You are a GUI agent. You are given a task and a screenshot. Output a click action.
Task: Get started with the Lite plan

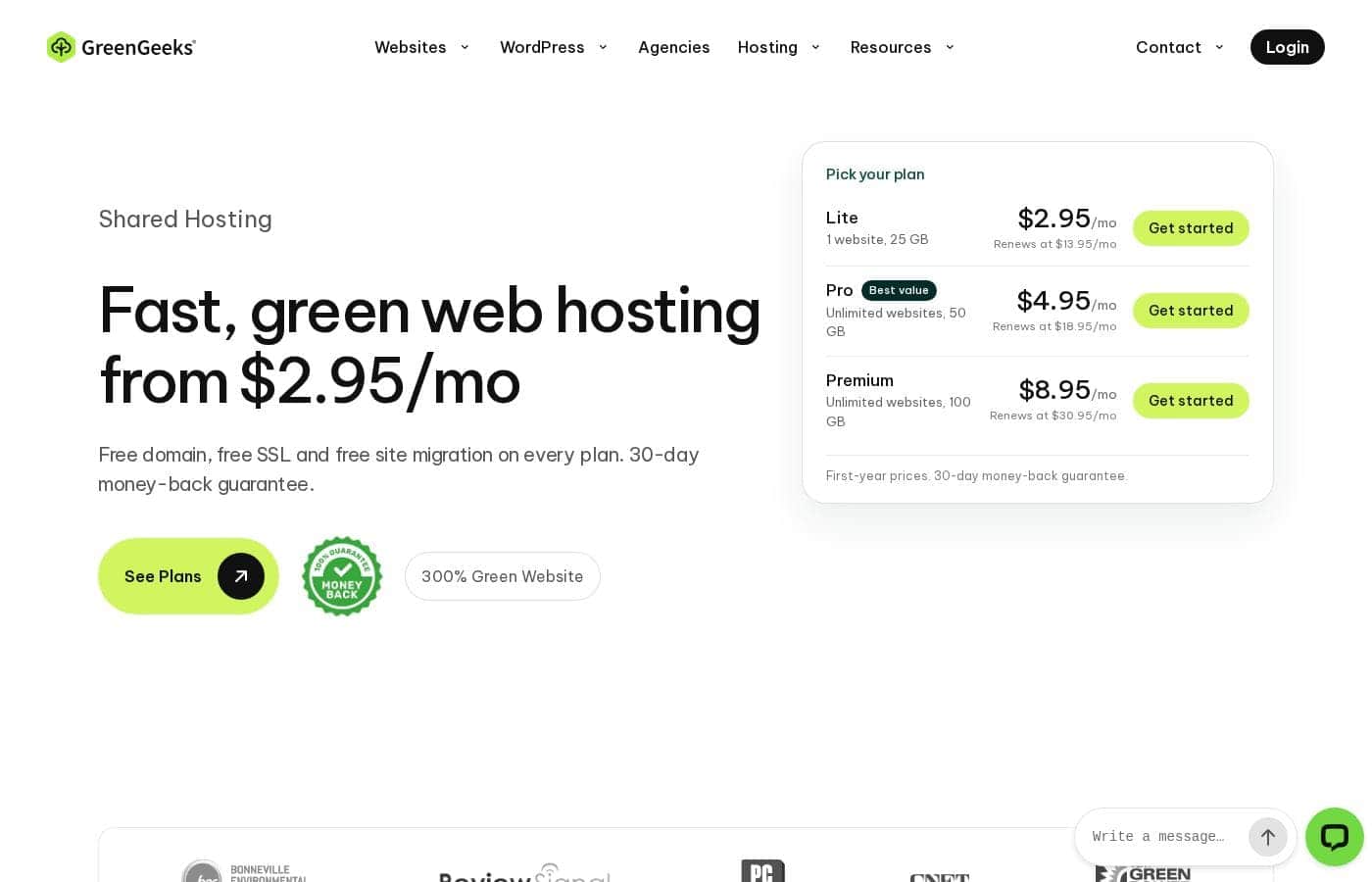tap(1191, 228)
